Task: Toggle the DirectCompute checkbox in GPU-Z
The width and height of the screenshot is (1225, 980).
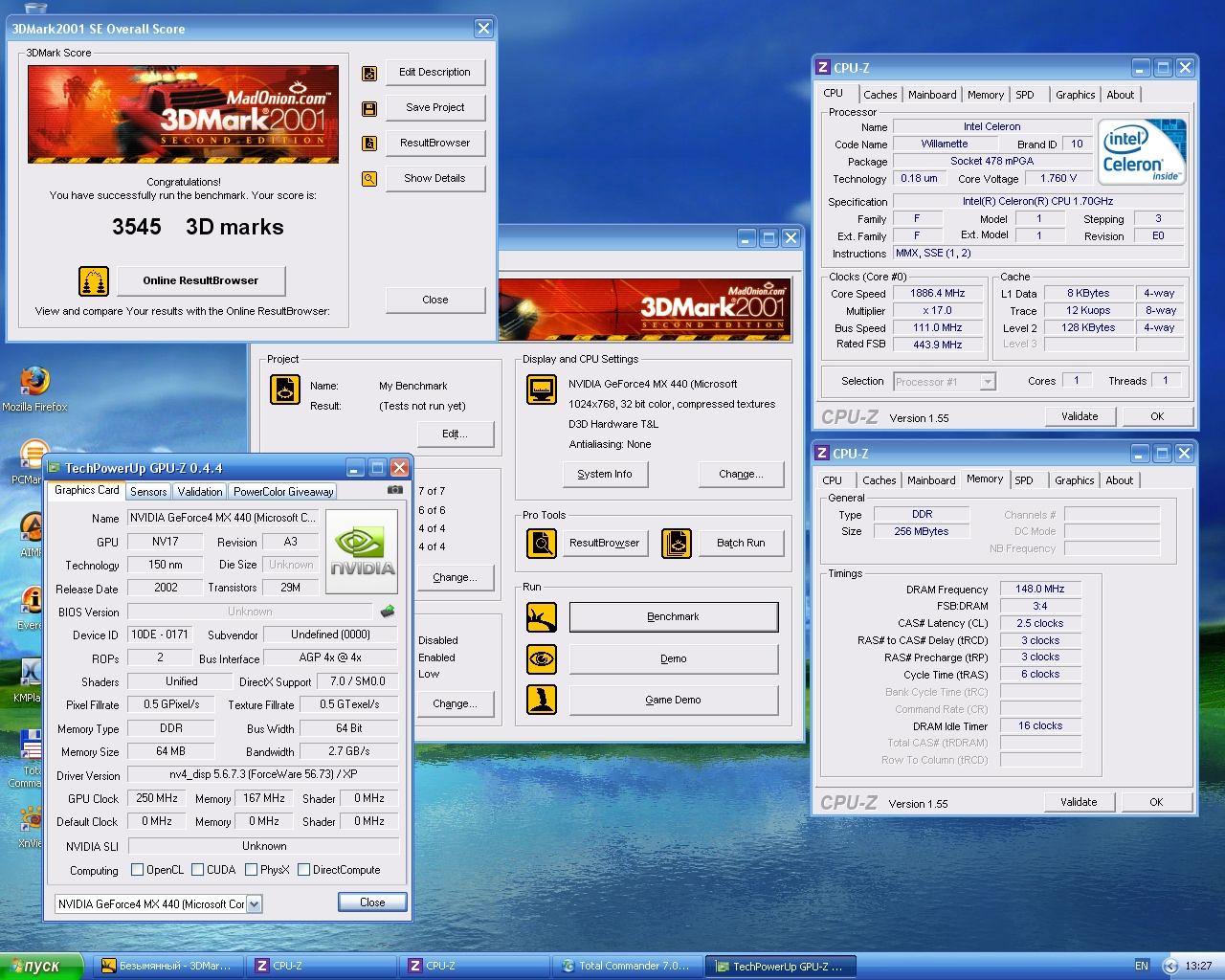Action: pos(303,870)
